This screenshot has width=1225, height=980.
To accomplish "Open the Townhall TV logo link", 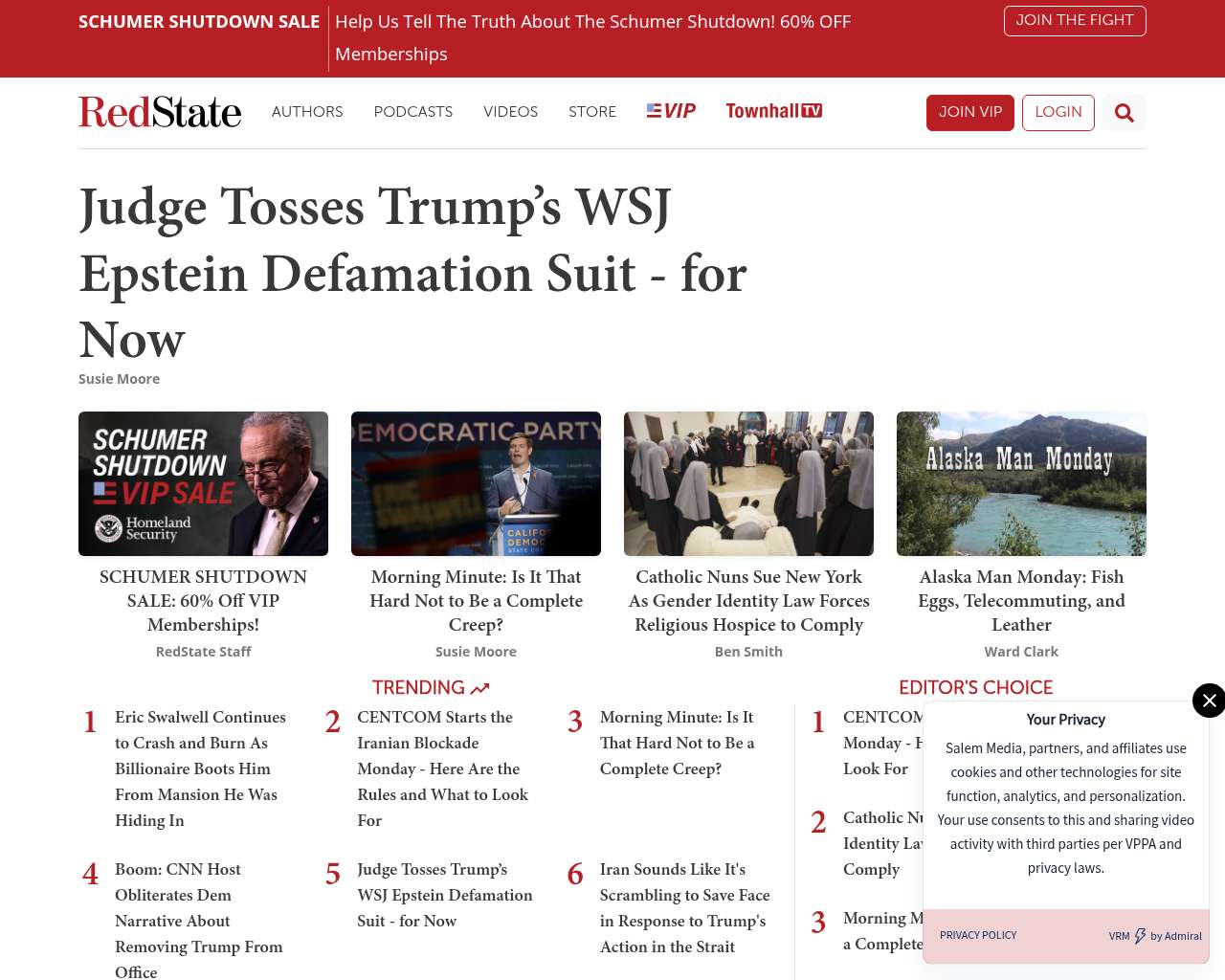I will 773,111.
